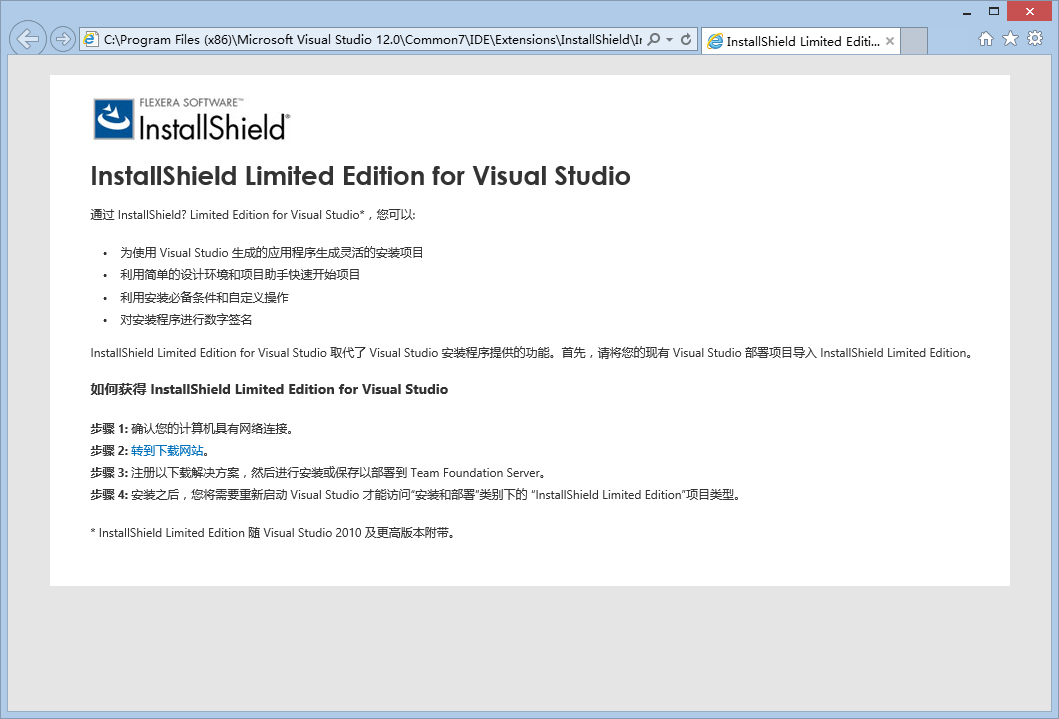Click the Home icon
This screenshot has width=1059, height=719.
(986, 38)
